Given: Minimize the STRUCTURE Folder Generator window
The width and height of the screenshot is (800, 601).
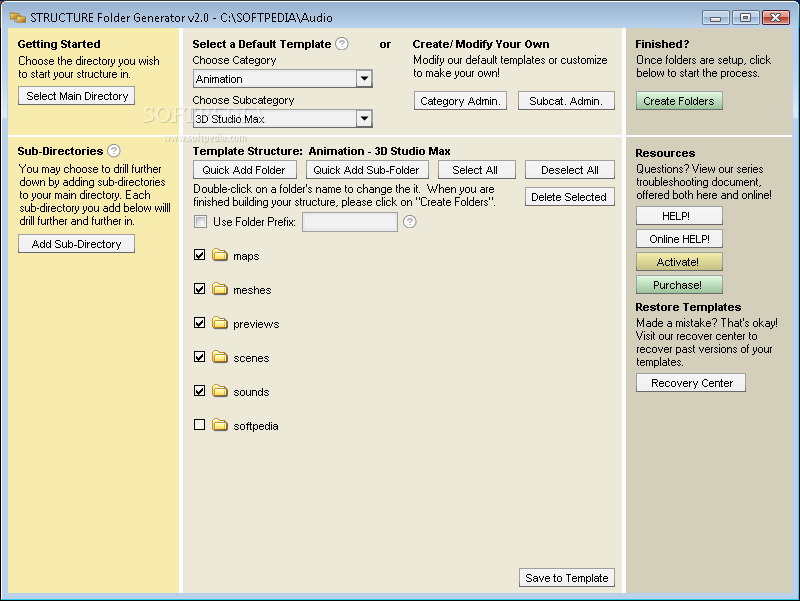Looking at the screenshot, I should pos(715,18).
